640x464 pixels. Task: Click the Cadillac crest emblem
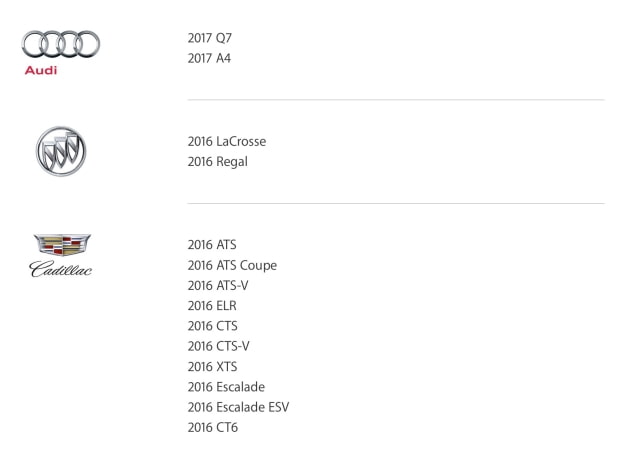[x=62, y=245]
